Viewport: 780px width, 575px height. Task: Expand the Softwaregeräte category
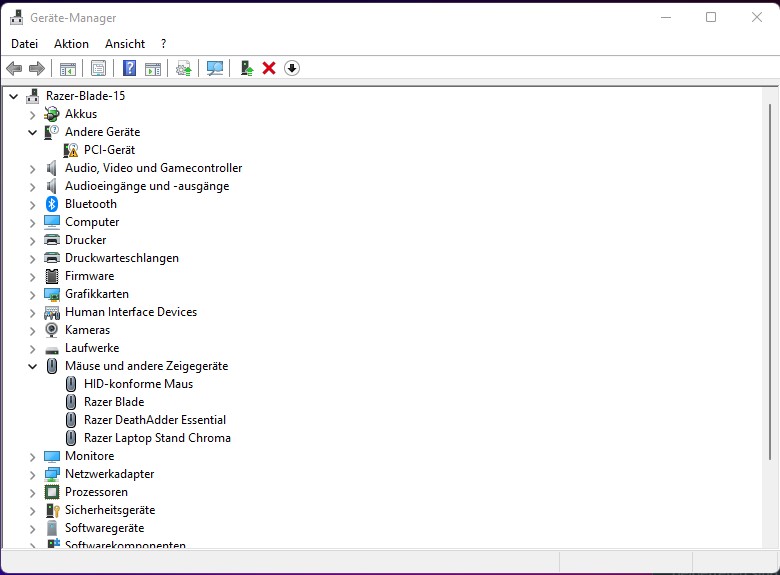(33, 529)
